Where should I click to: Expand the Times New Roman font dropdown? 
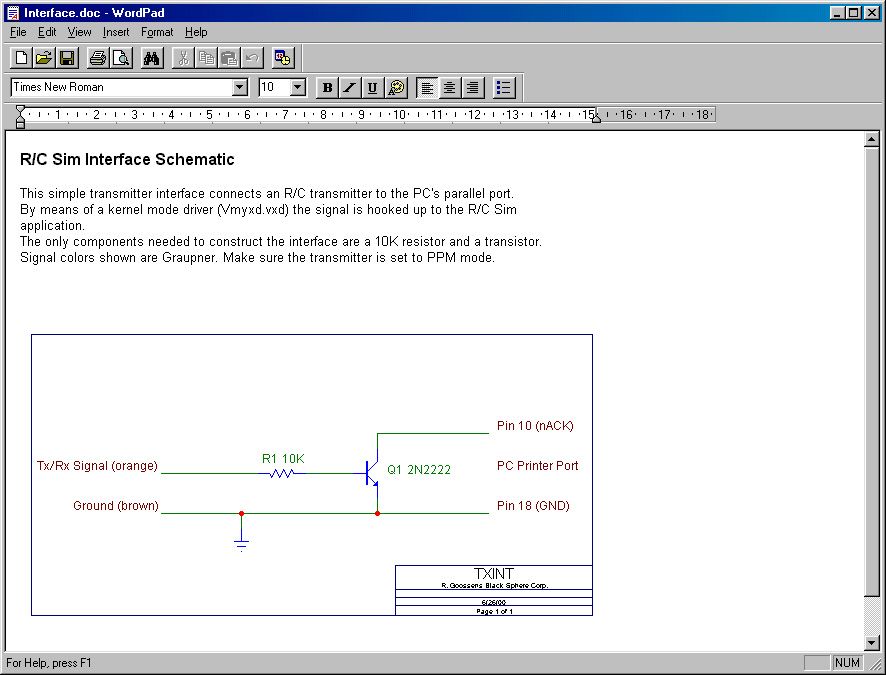coord(240,88)
